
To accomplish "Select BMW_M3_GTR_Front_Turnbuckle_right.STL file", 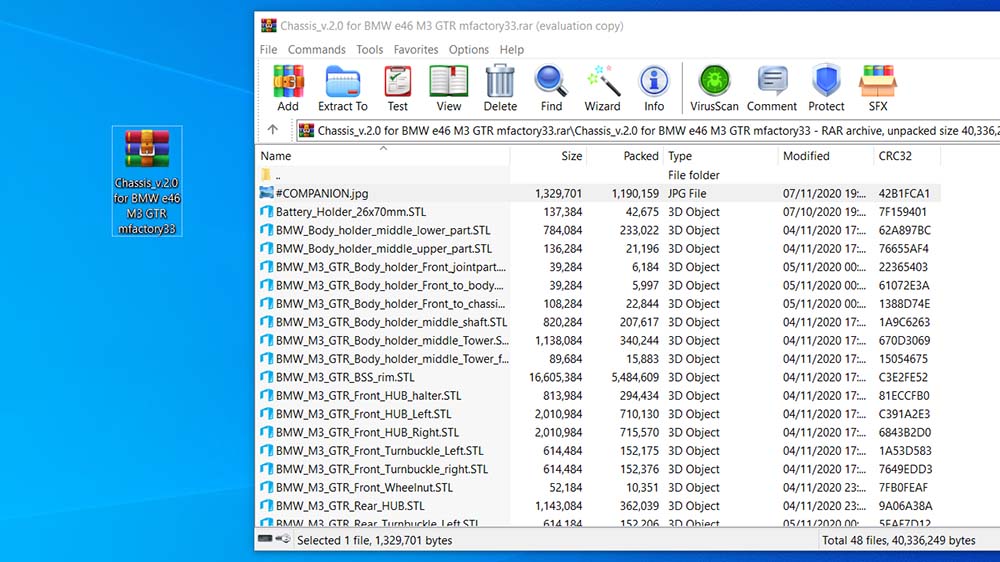I will pos(381,470).
